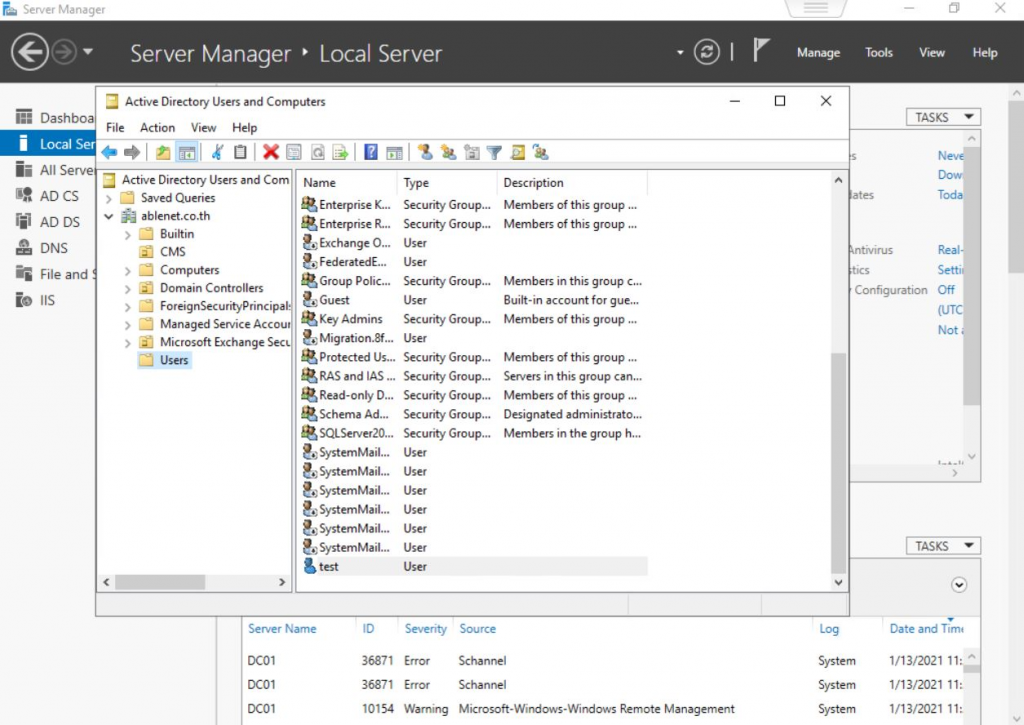This screenshot has height=725, width=1024.
Task: Go to DNS in Server Manager sidebar
Action: pos(54,247)
